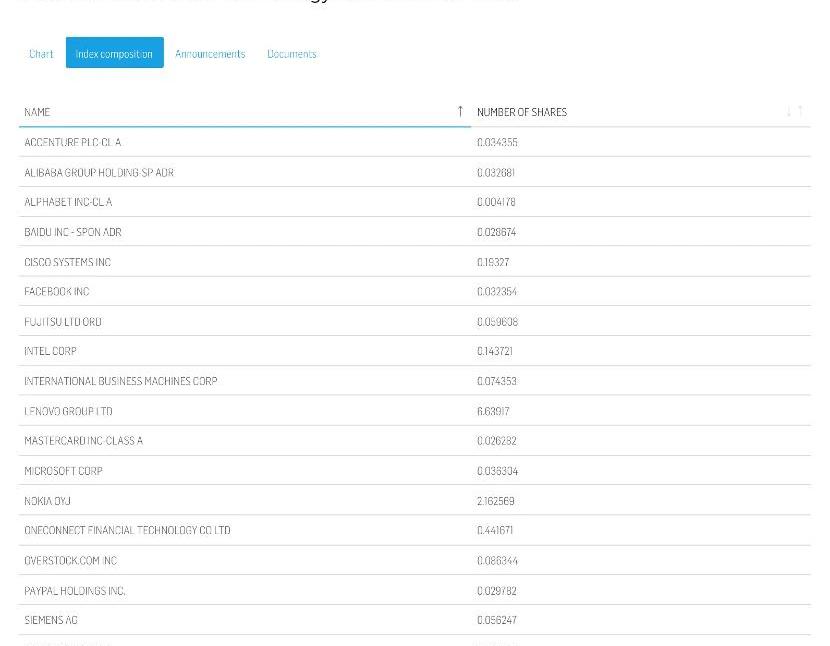Click Accenture's share count 0.034355

(497, 142)
